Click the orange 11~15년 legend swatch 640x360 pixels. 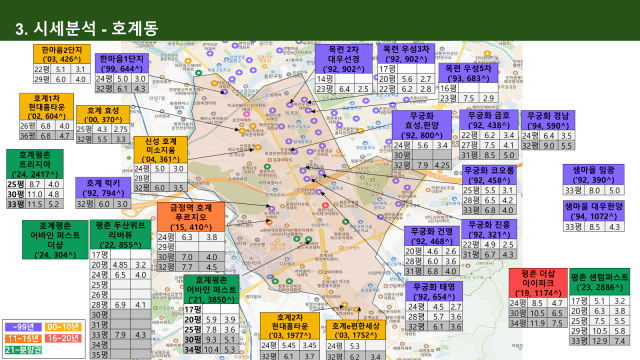coord(23,338)
